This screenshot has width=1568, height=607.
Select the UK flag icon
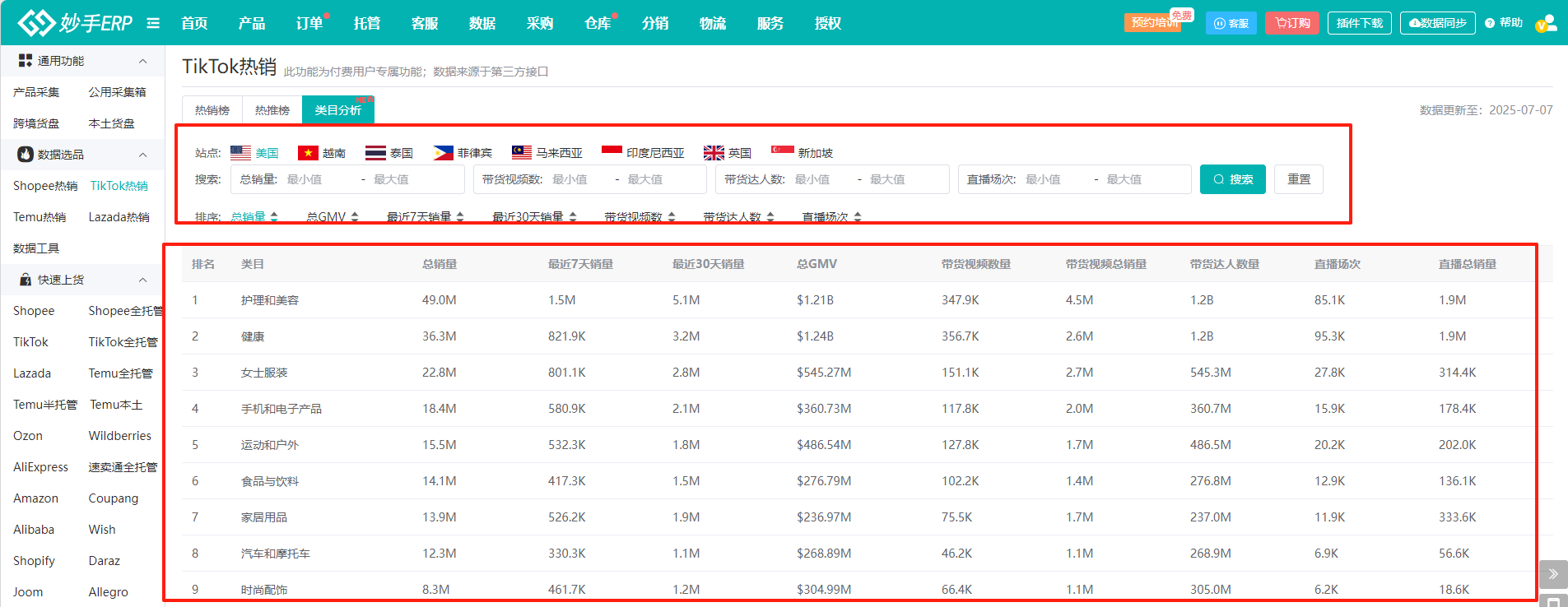coord(714,153)
